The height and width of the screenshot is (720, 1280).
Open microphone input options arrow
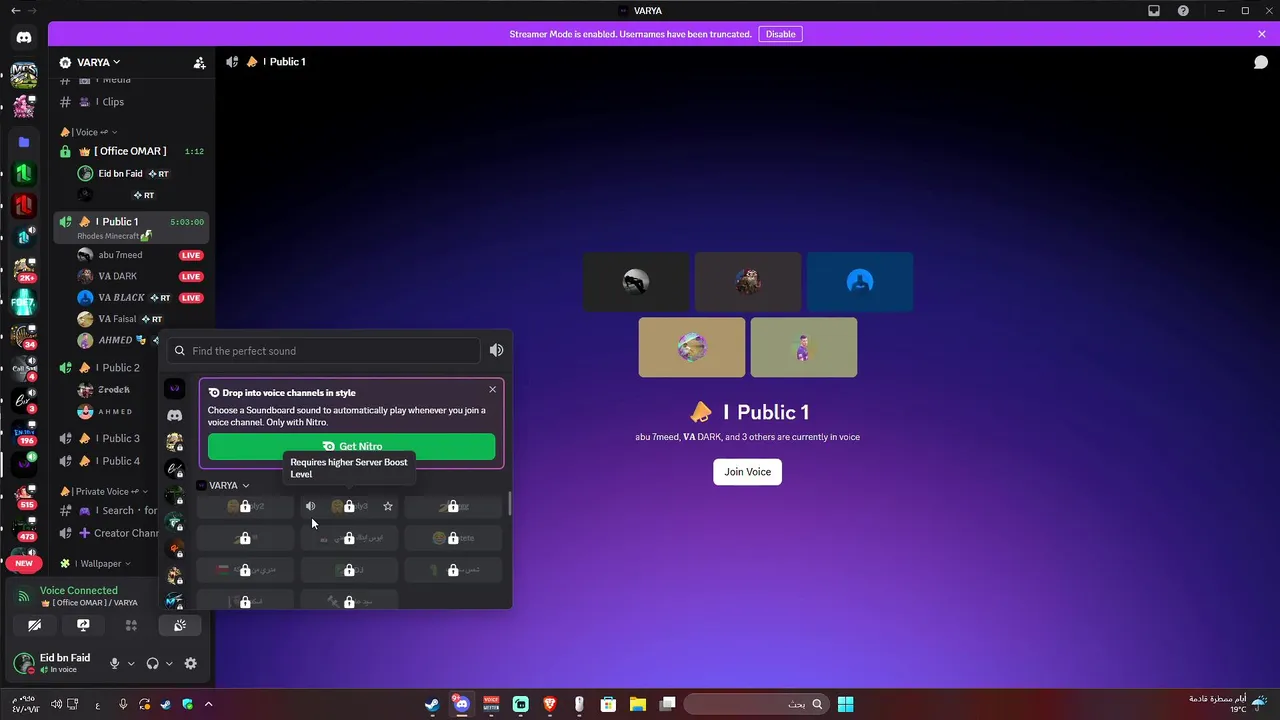click(131, 663)
